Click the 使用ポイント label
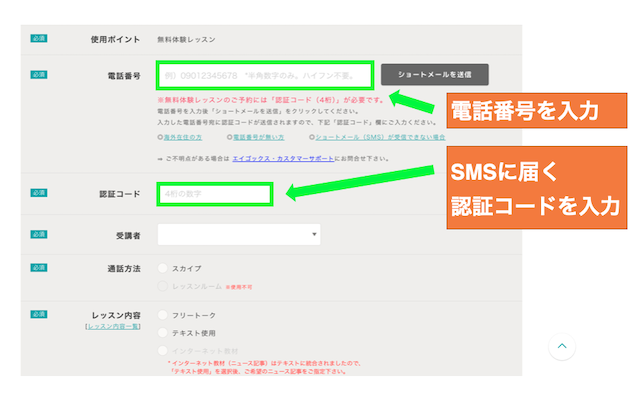Screen dimensions: 640x394 tap(116, 40)
